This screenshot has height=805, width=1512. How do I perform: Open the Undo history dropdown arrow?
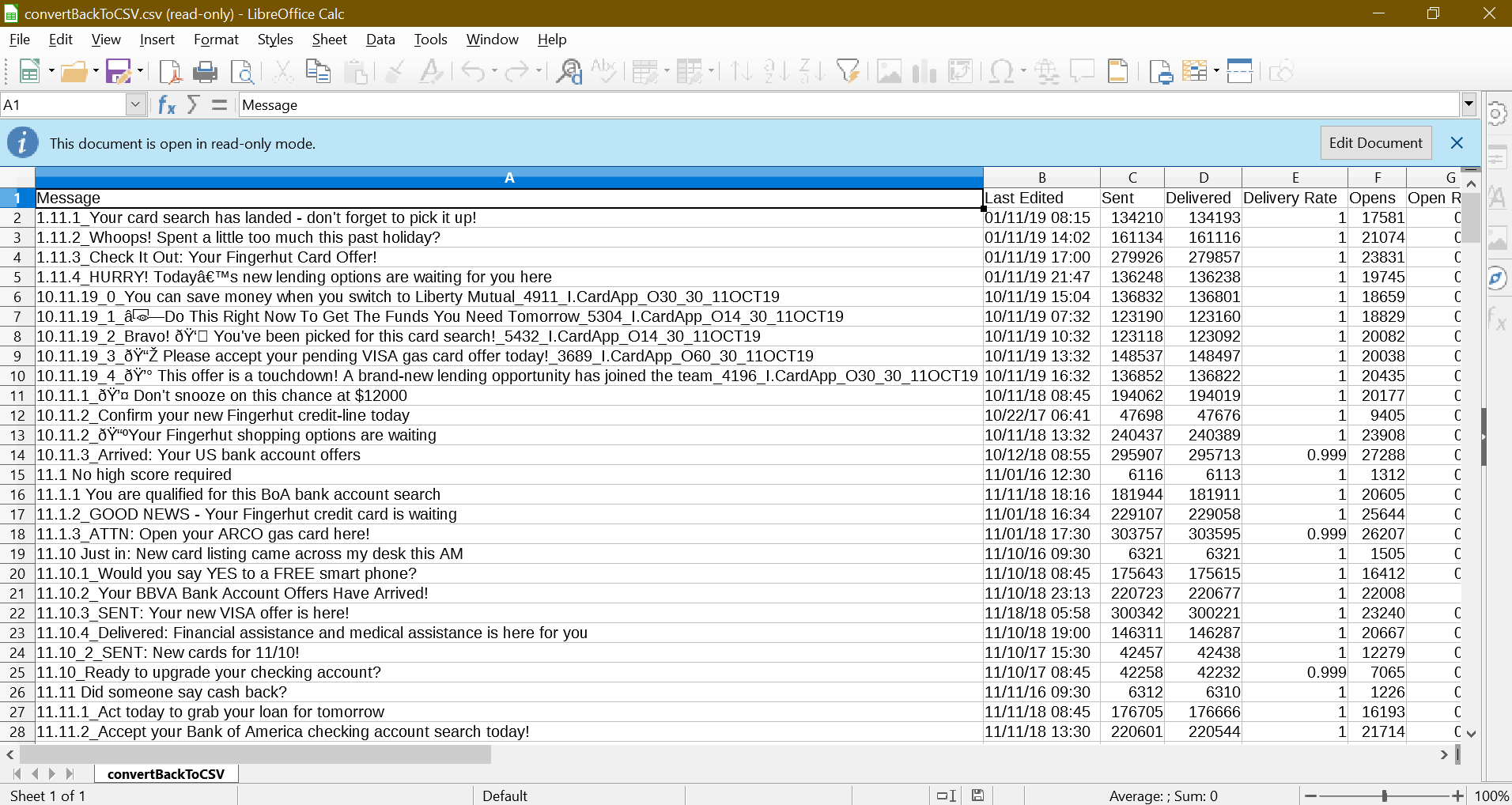point(494,72)
